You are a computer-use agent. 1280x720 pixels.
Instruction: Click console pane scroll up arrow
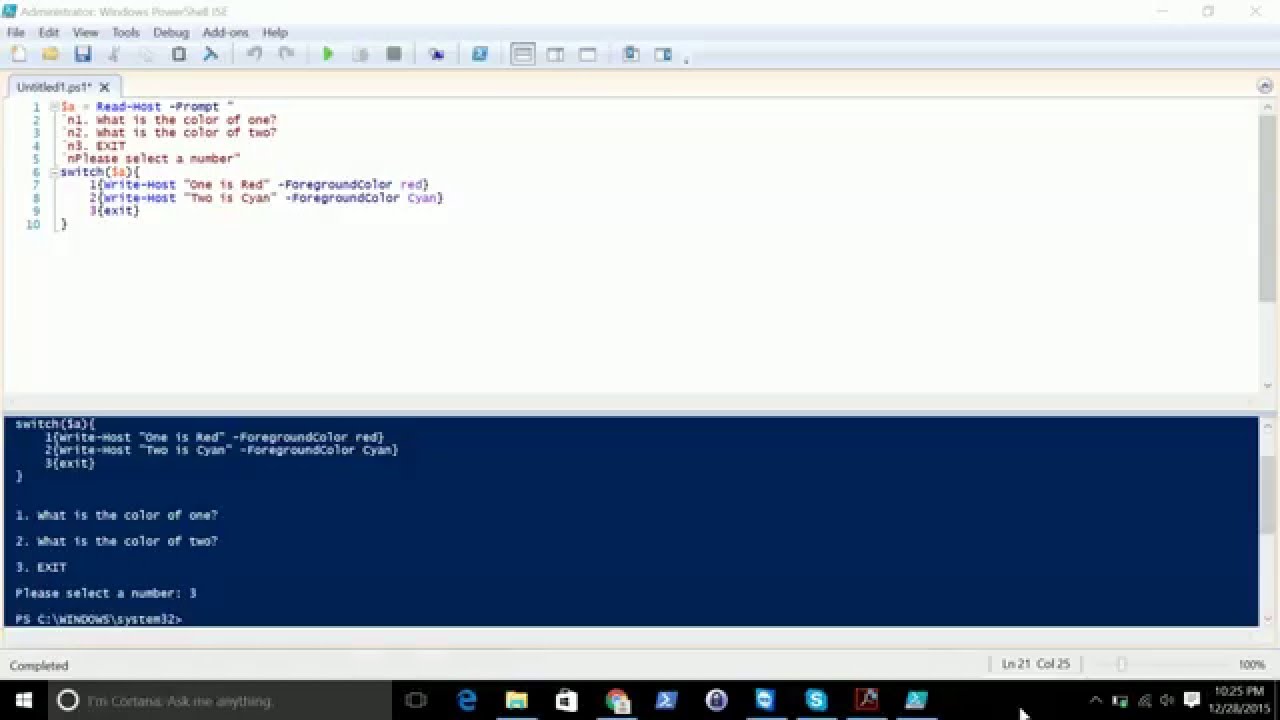tap(1267, 426)
